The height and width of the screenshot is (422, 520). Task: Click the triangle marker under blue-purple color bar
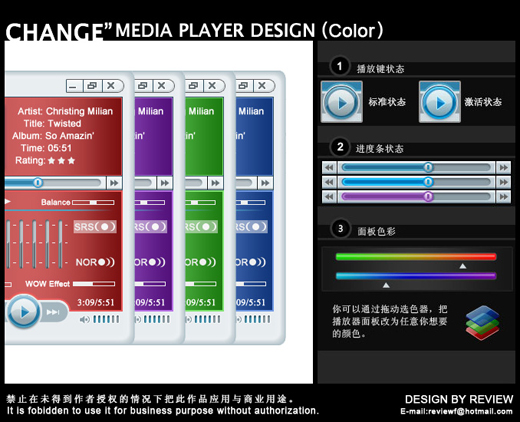click(x=386, y=285)
